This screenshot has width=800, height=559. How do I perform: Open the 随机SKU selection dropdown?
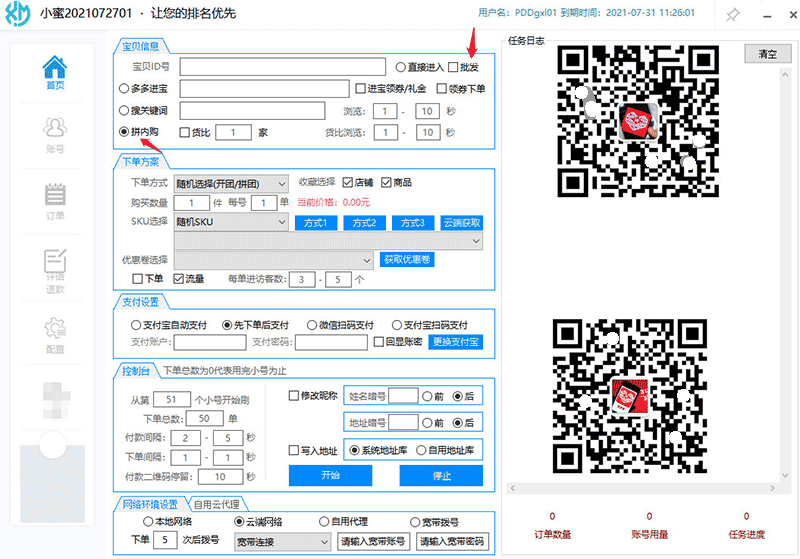231,222
